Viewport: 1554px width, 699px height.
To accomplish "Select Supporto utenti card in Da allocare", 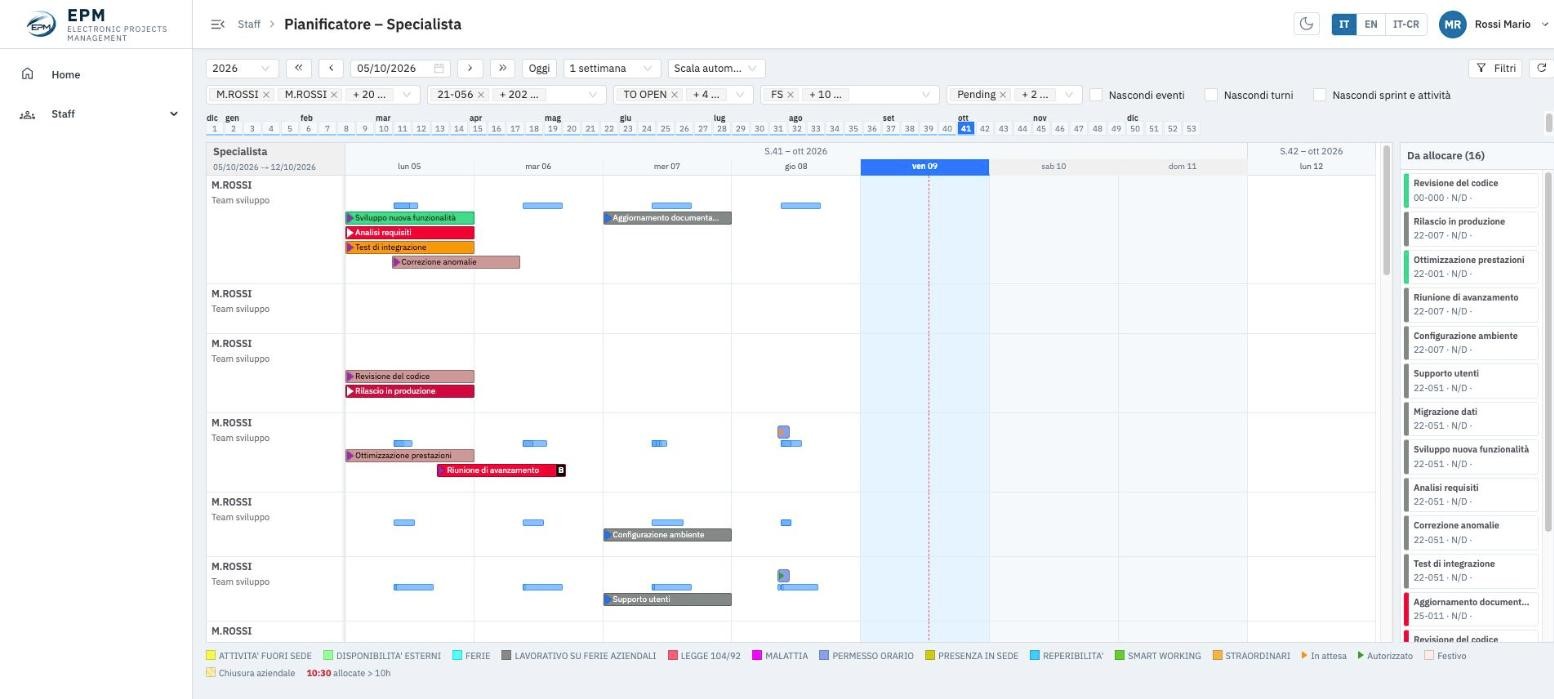I will click(1471, 380).
